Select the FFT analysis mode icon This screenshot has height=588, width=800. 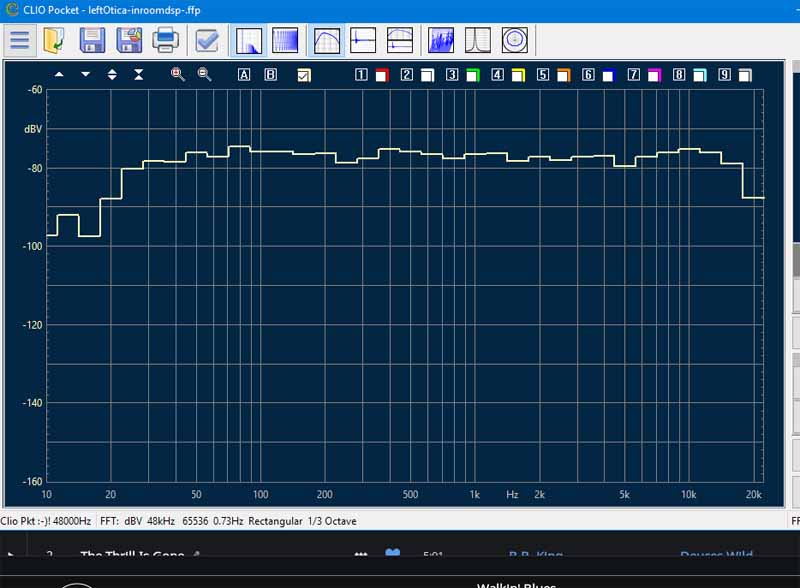249,40
